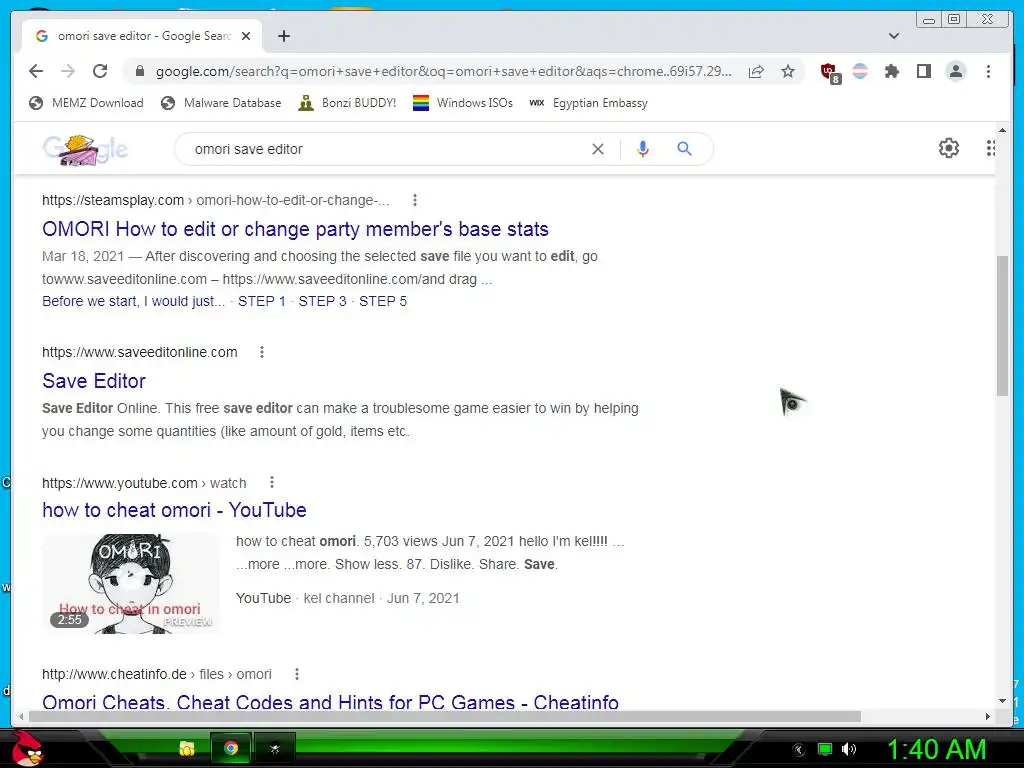
Task: Click the site lock icon in address bar
Action: coord(140,71)
